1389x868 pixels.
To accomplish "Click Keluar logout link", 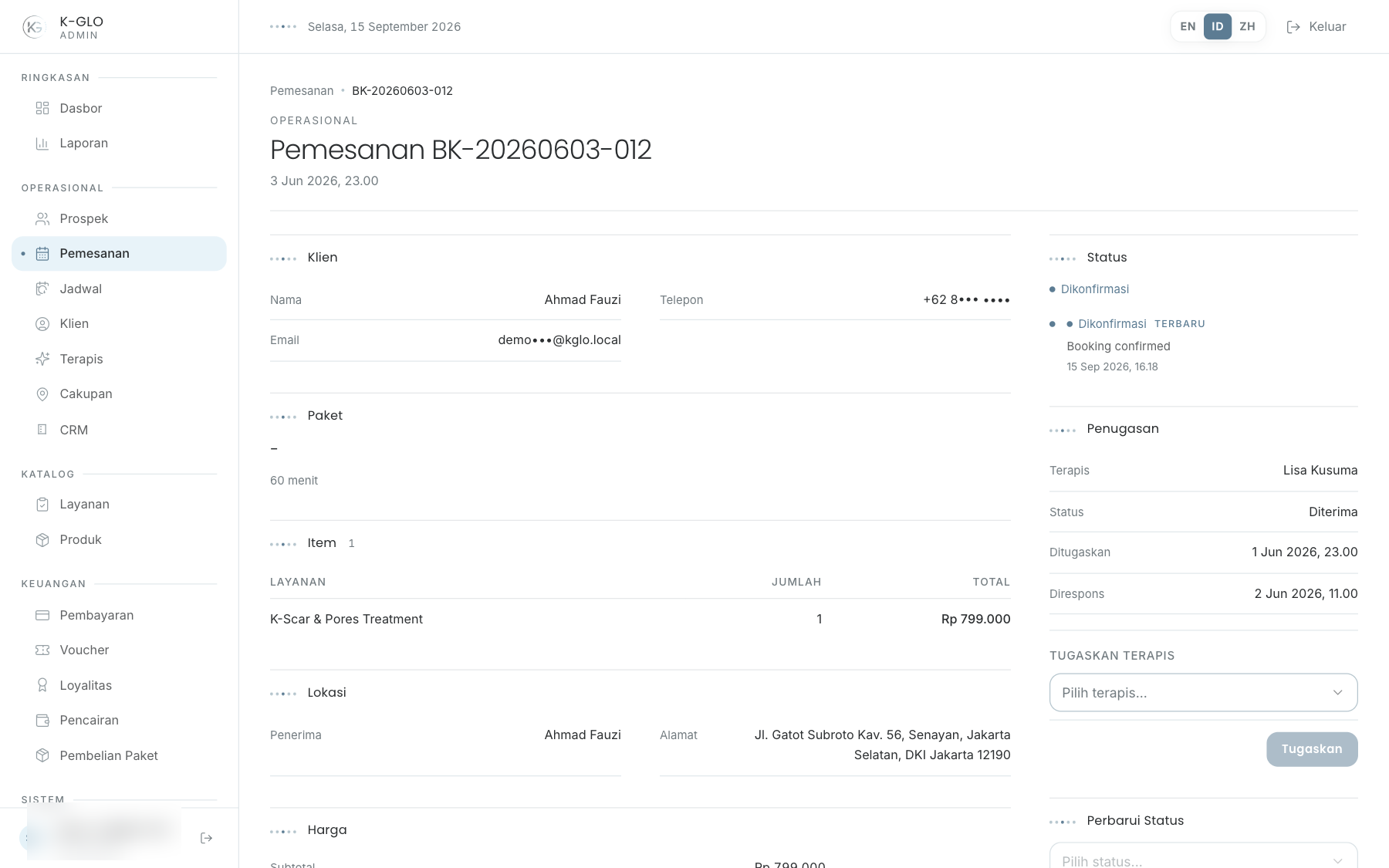I will 1316,27.
